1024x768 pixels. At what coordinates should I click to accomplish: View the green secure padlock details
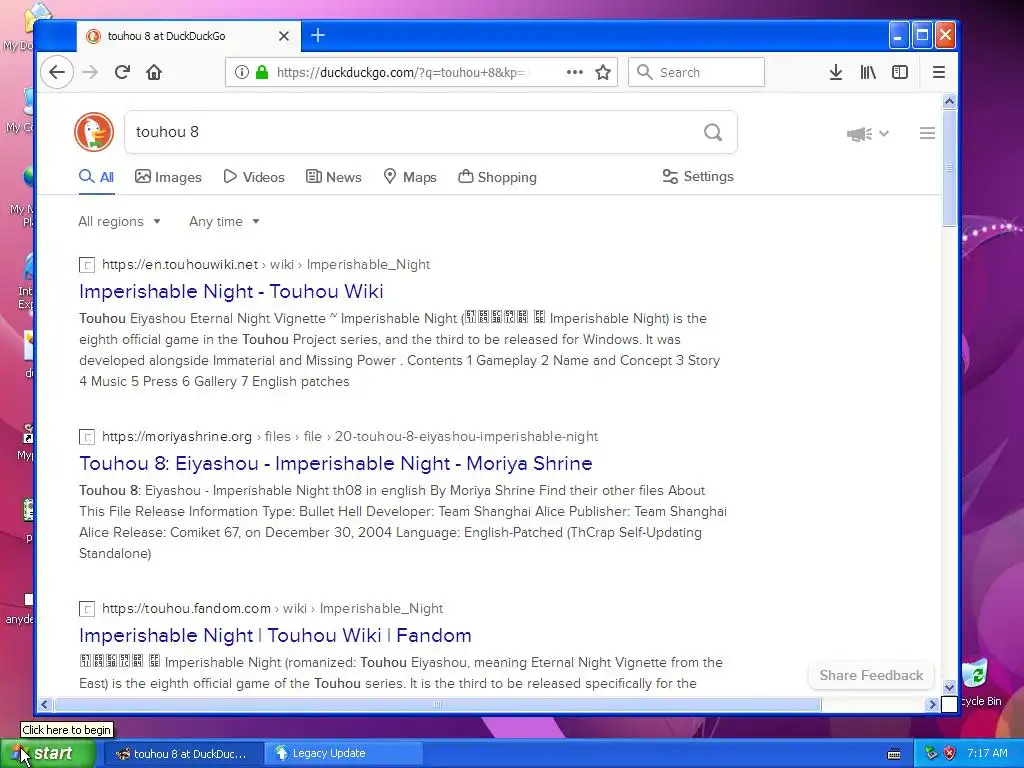[x=262, y=72]
